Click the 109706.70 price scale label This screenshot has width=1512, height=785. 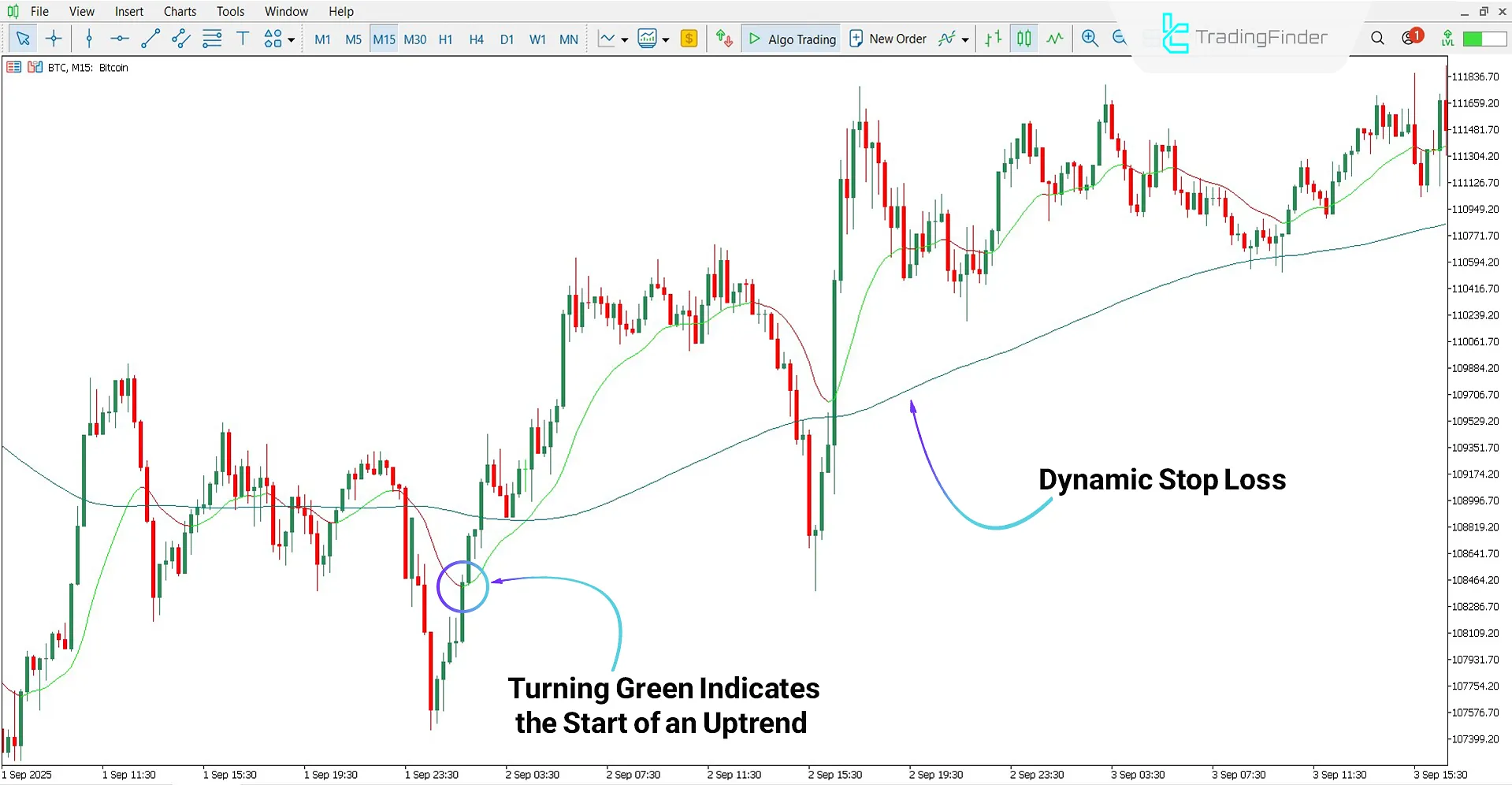(x=1475, y=395)
